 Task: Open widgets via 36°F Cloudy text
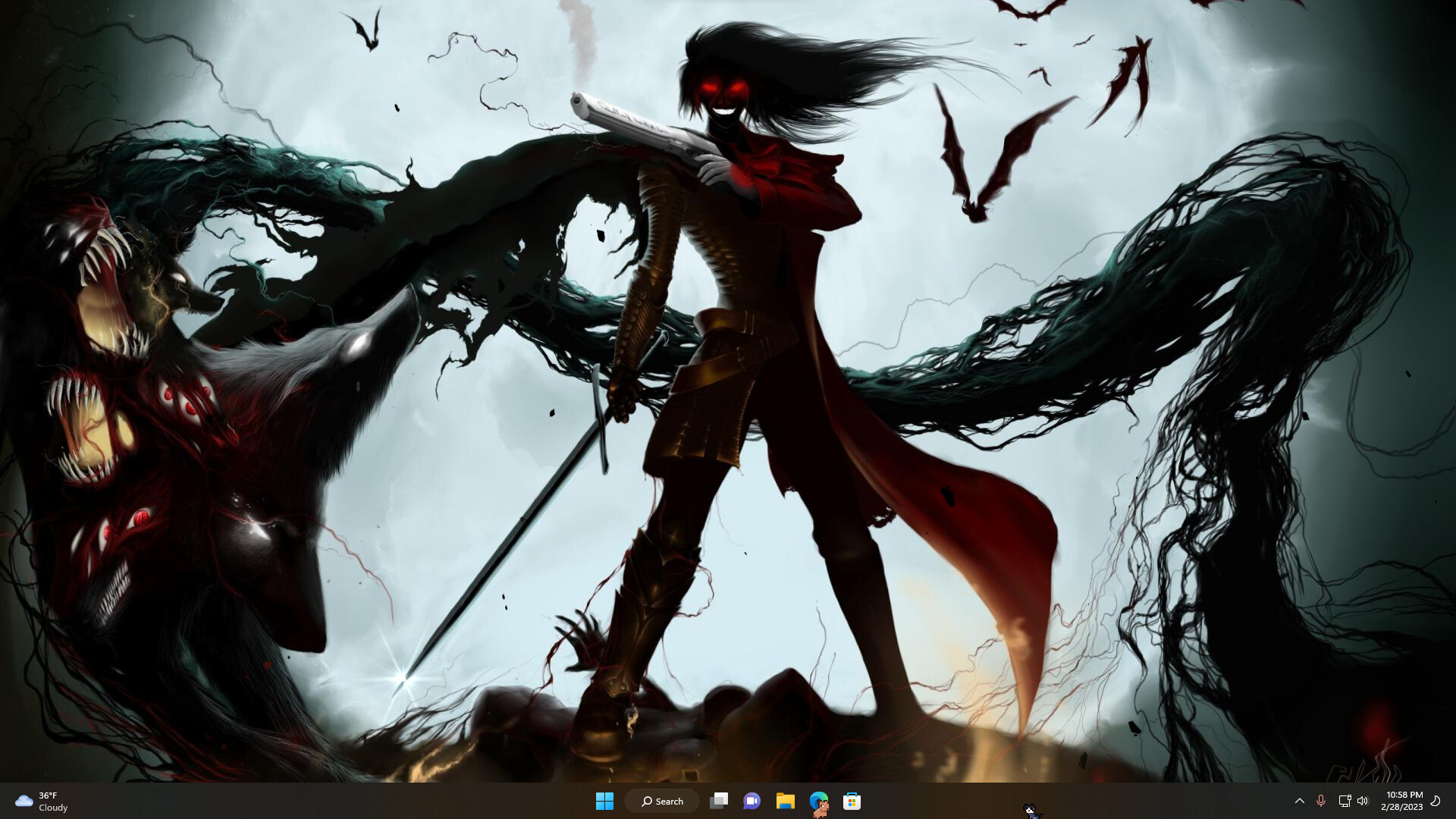click(x=53, y=802)
